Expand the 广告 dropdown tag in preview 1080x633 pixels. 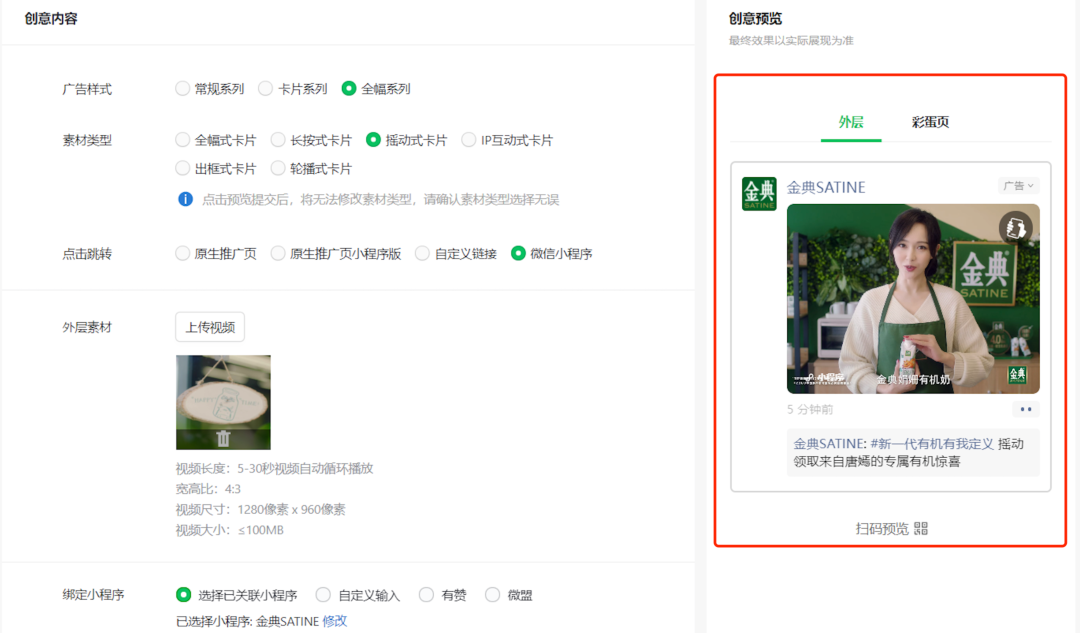(1018, 185)
